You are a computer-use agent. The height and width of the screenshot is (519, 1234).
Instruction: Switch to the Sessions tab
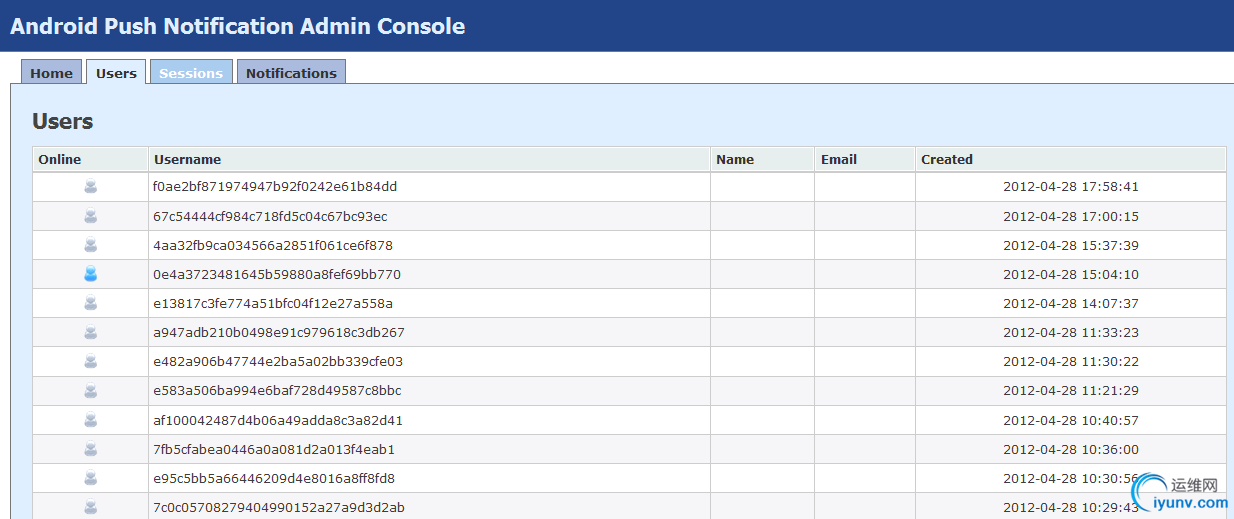click(191, 72)
